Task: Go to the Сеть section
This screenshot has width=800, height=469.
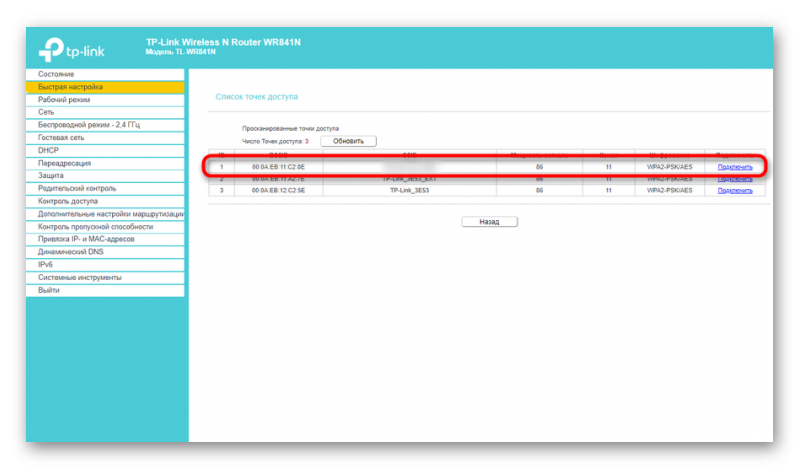Action: click(x=105, y=112)
